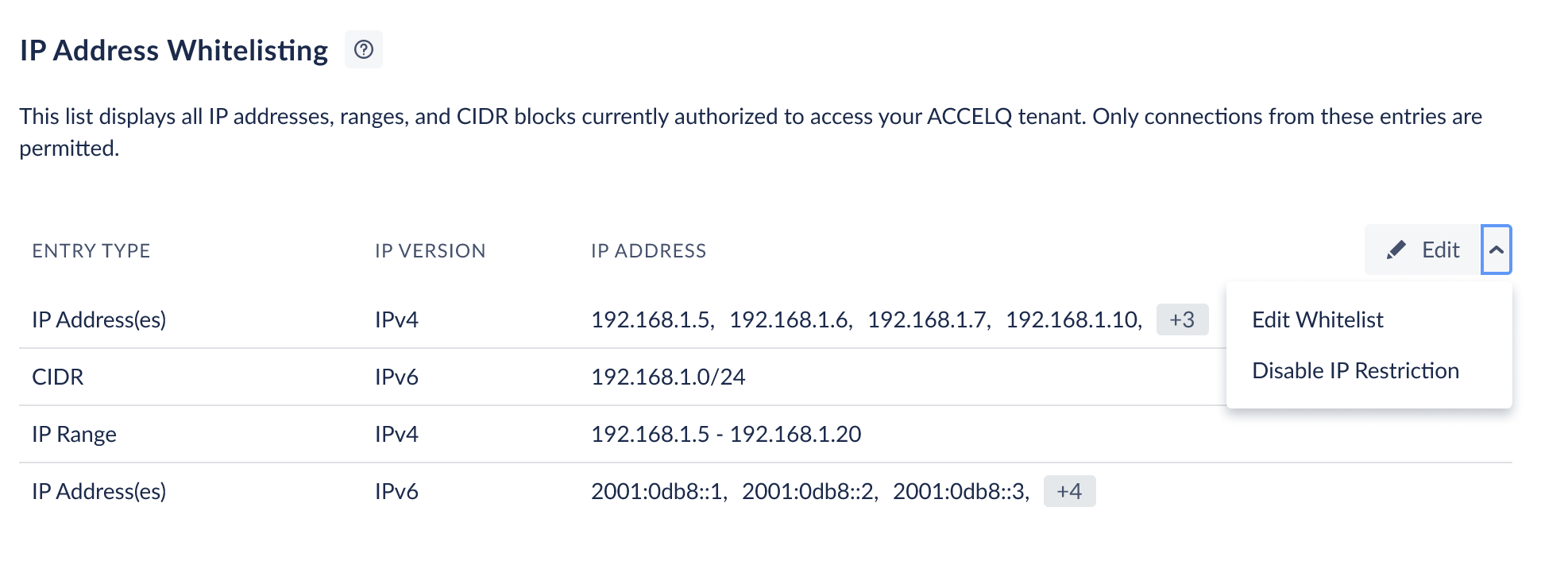The image size is (1568, 569).
Task: Click the IP VERSION column header
Action: [x=430, y=251]
